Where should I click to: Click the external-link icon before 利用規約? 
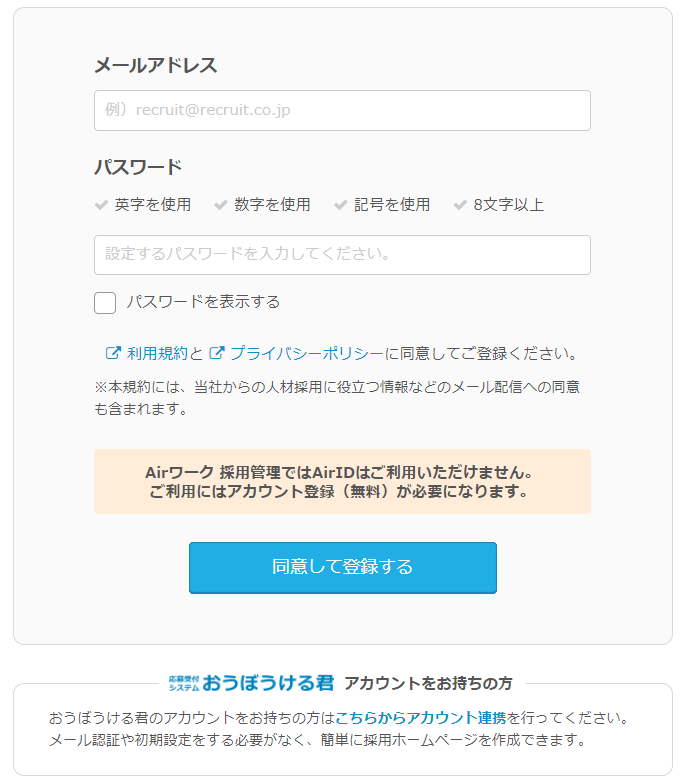[x=113, y=353]
